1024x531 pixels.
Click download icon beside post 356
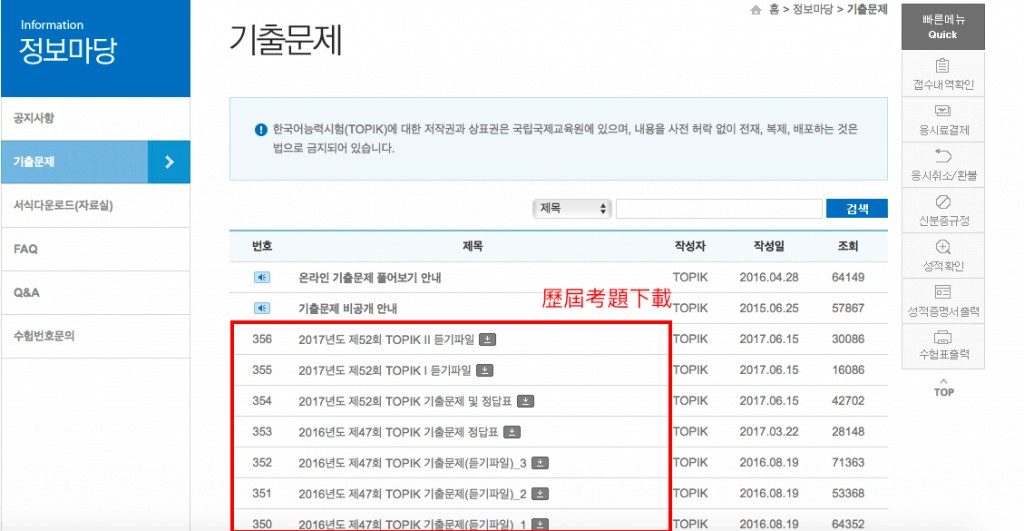pyautogui.click(x=487, y=340)
